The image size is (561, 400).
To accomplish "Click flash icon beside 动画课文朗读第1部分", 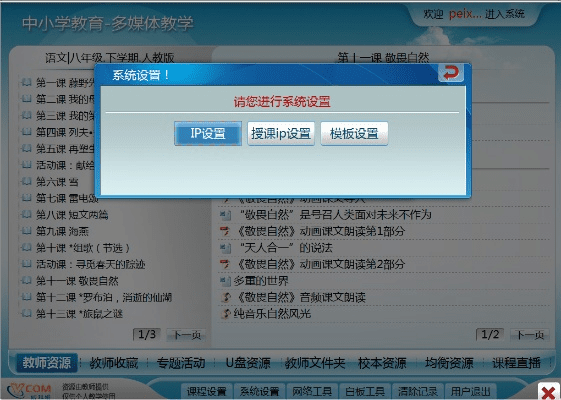I will coord(225,231).
